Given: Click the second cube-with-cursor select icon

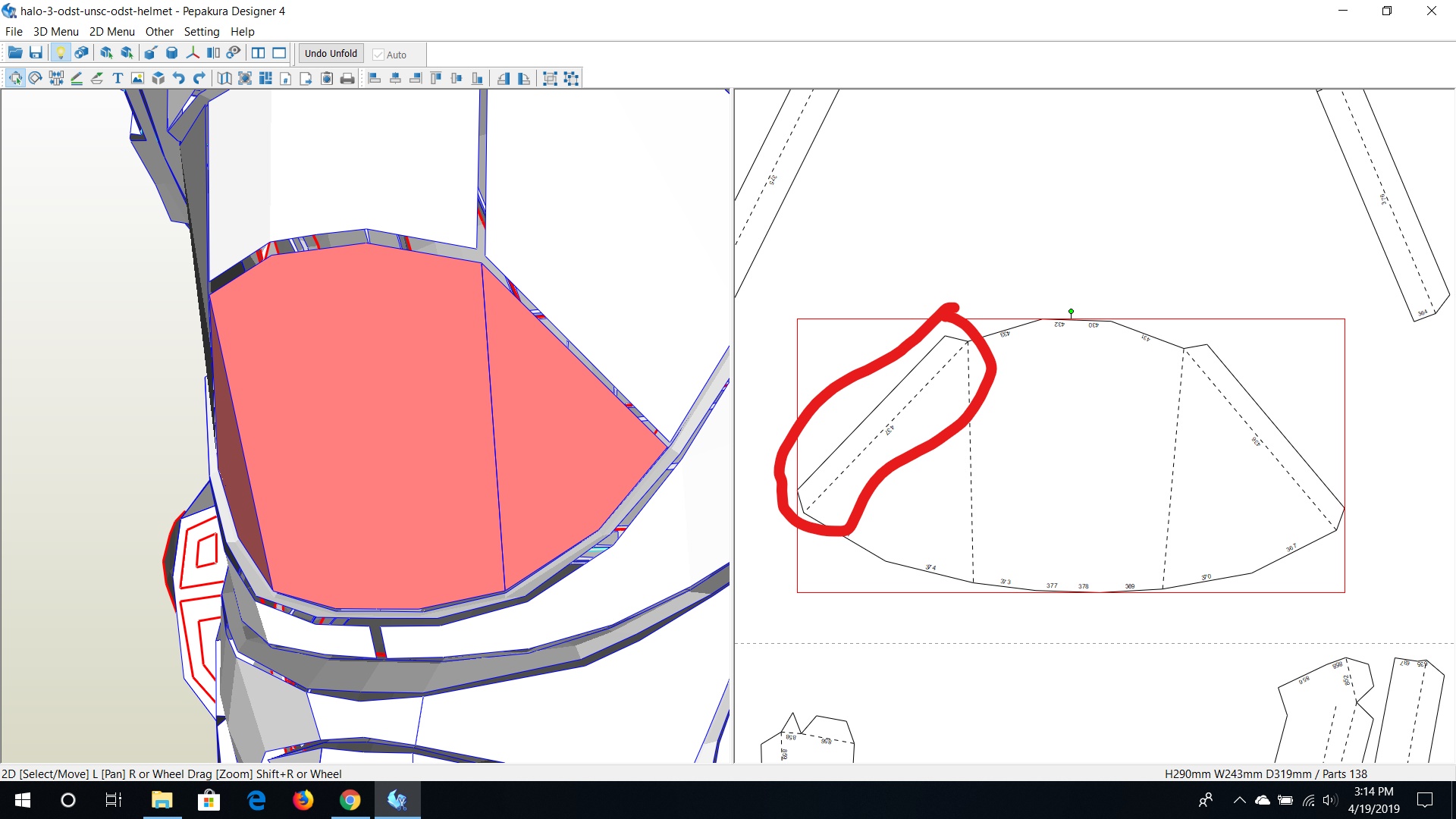Looking at the screenshot, I should pyautogui.click(x=127, y=53).
